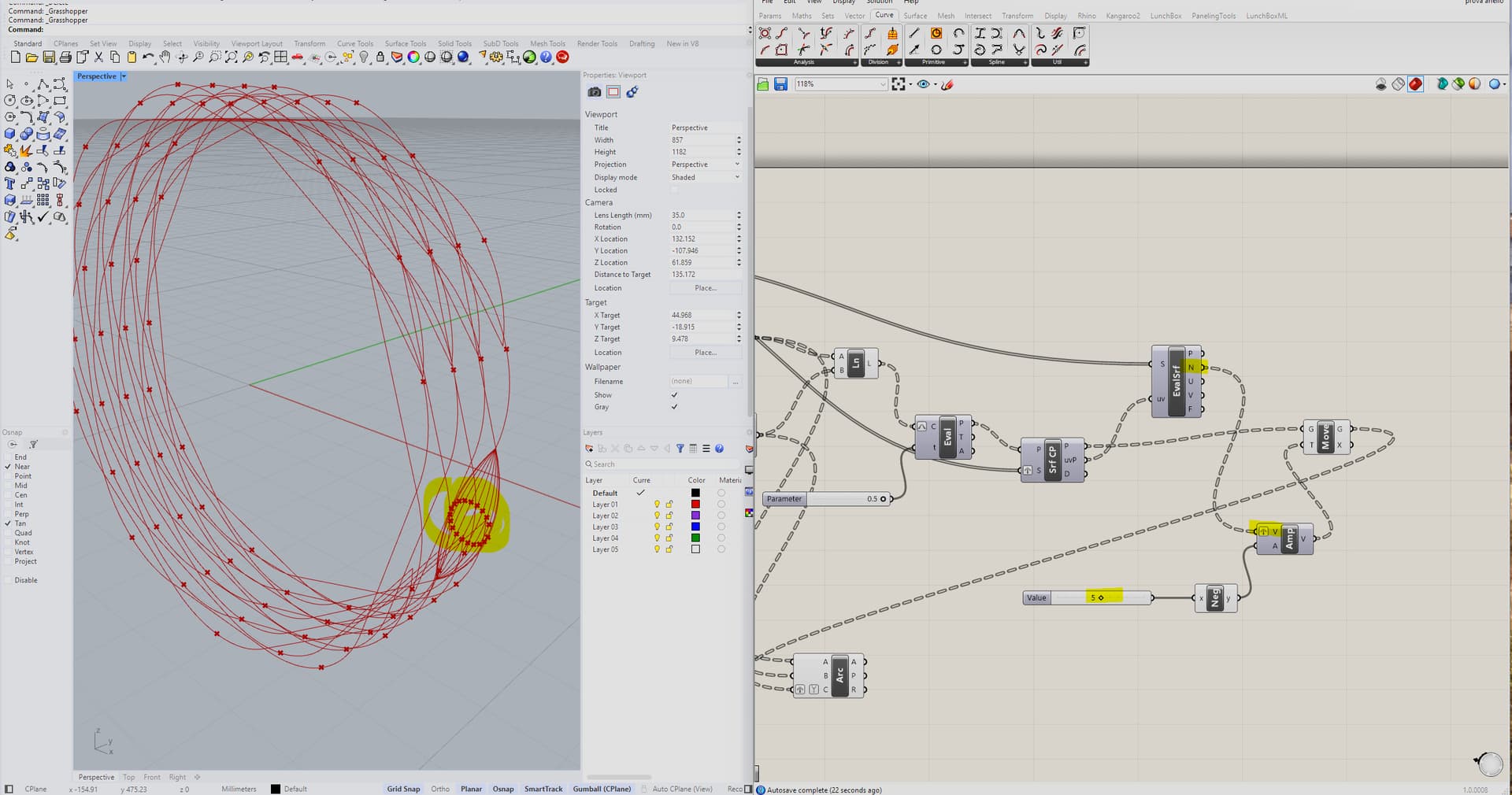Image resolution: width=1512 pixels, height=795 pixels.
Task: Enable the End osnap checkbox
Action: point(9,457)
